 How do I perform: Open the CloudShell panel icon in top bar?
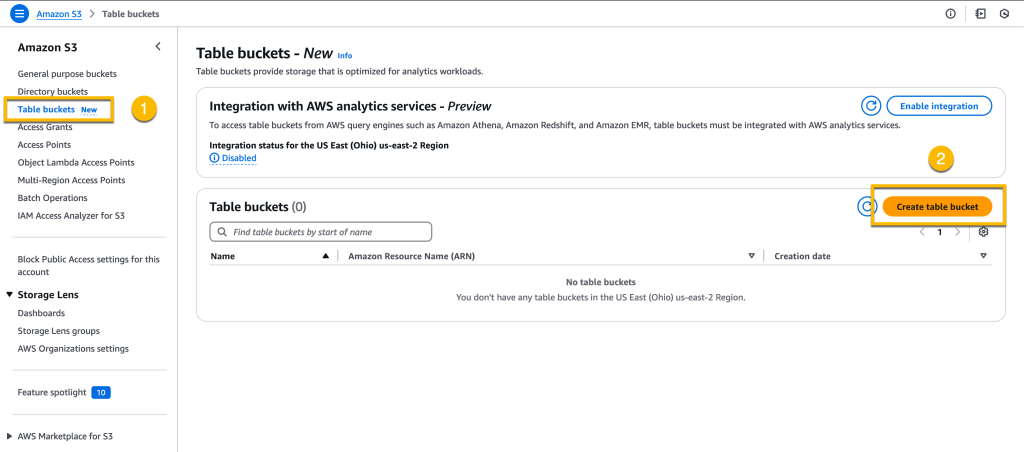coord(980,14)
